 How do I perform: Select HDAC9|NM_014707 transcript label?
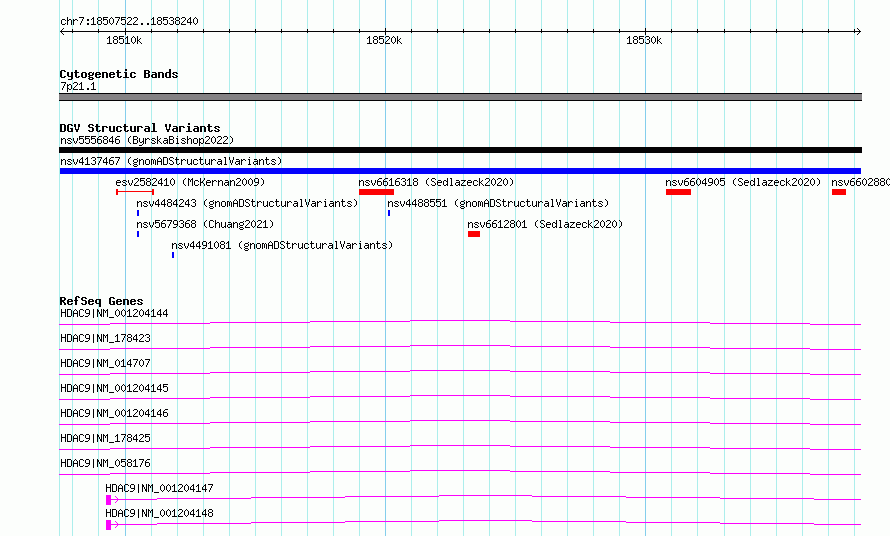pos(106,363)
